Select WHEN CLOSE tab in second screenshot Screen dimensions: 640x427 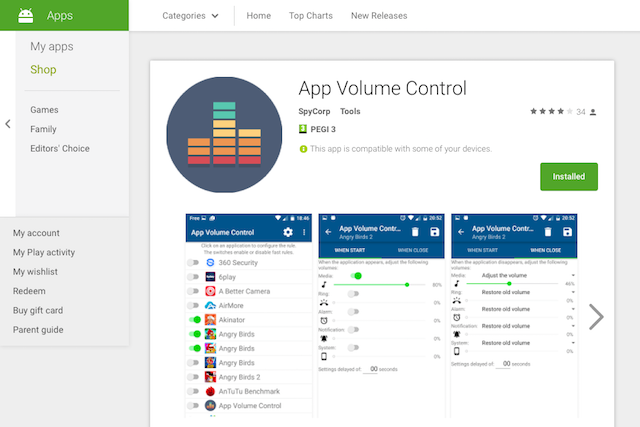[x=413, y=250]
